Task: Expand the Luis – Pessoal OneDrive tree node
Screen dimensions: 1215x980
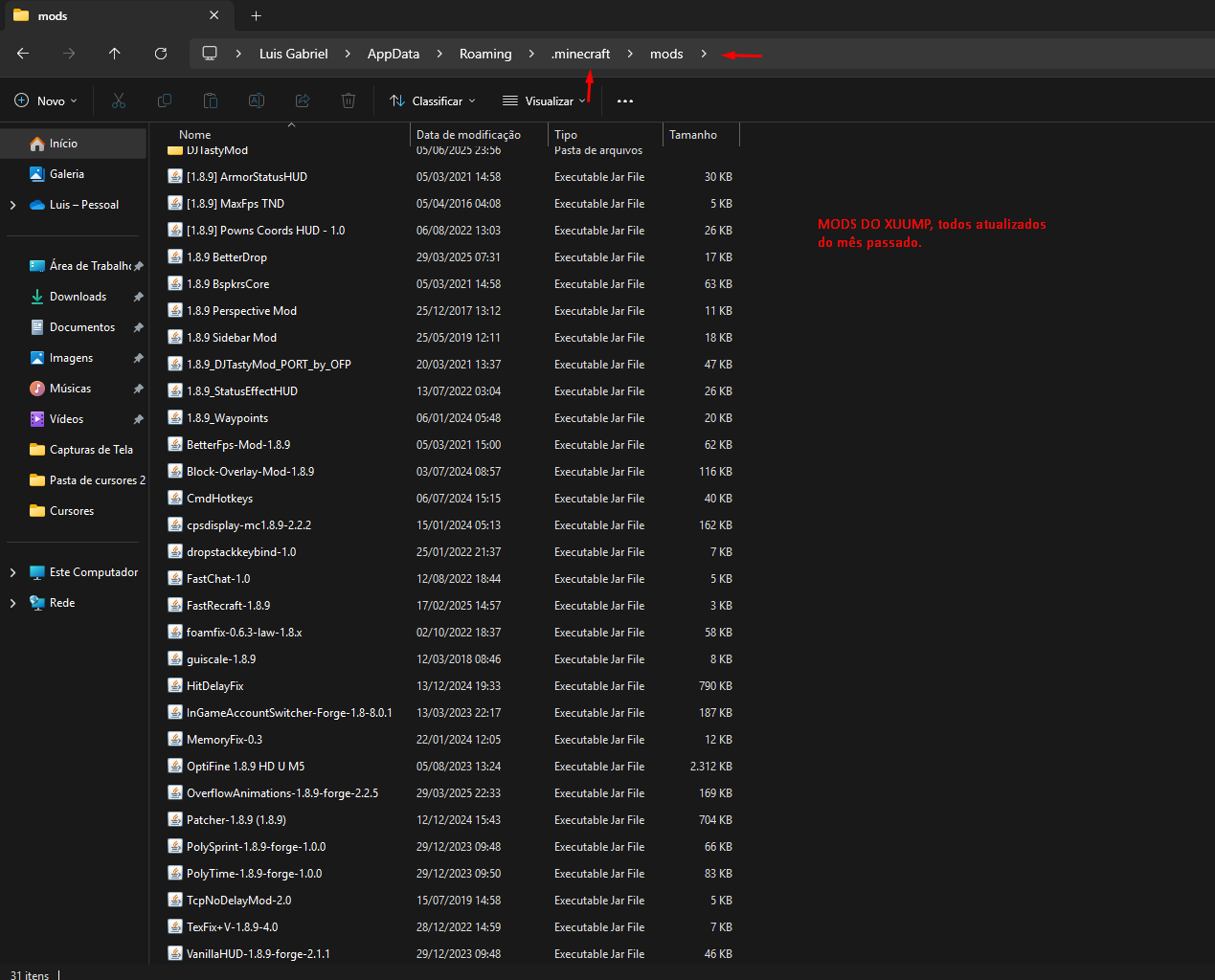Action: coord(12,205)
